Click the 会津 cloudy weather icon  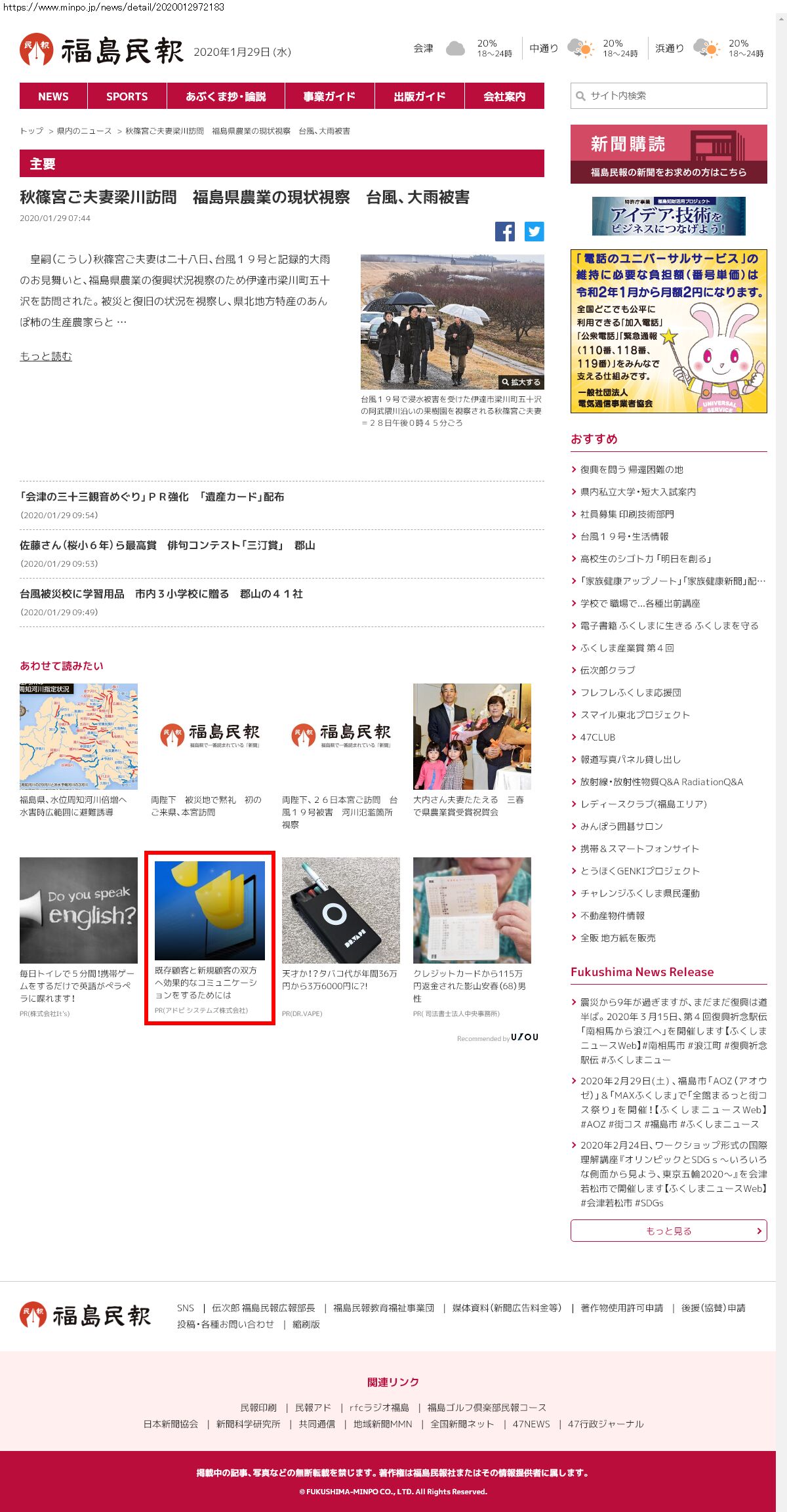(x=455, y=49)
